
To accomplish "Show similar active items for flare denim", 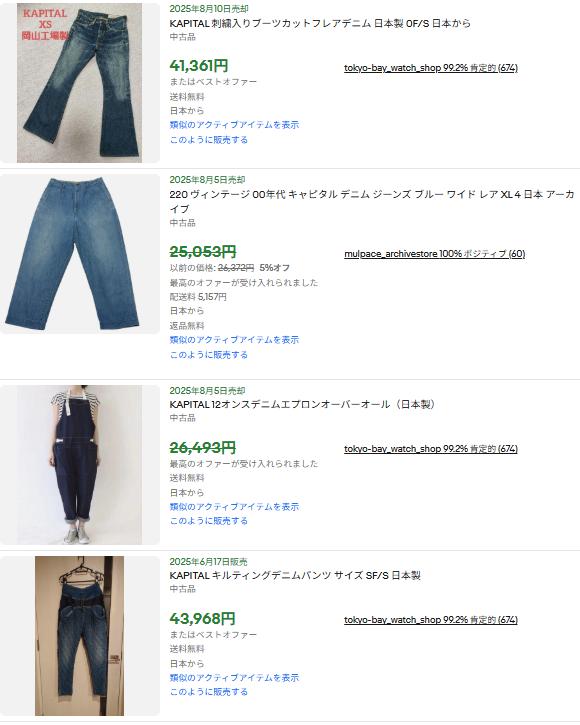I will [234, 125].
